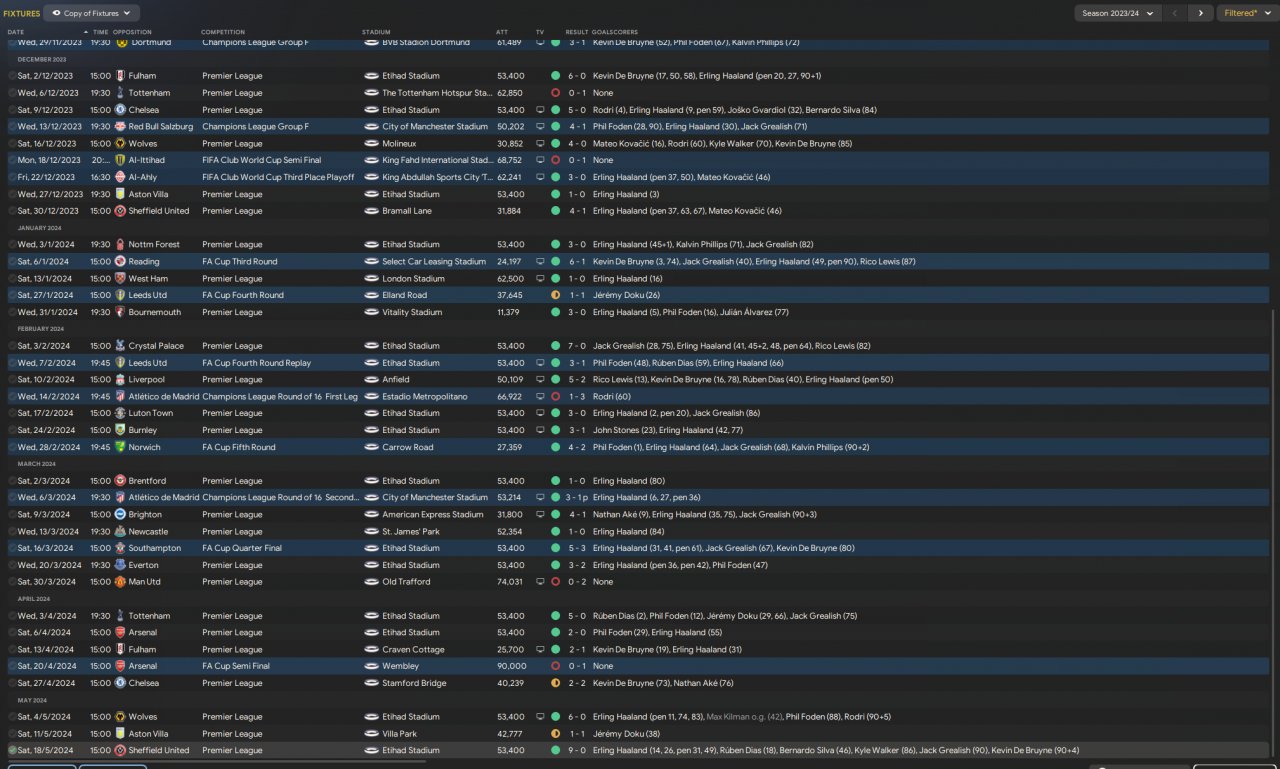Image resolution: width=1280 pixels, height=769 pixels.
Task: Sort fixtures by the Stadium column header
Action: pos(376,32)
